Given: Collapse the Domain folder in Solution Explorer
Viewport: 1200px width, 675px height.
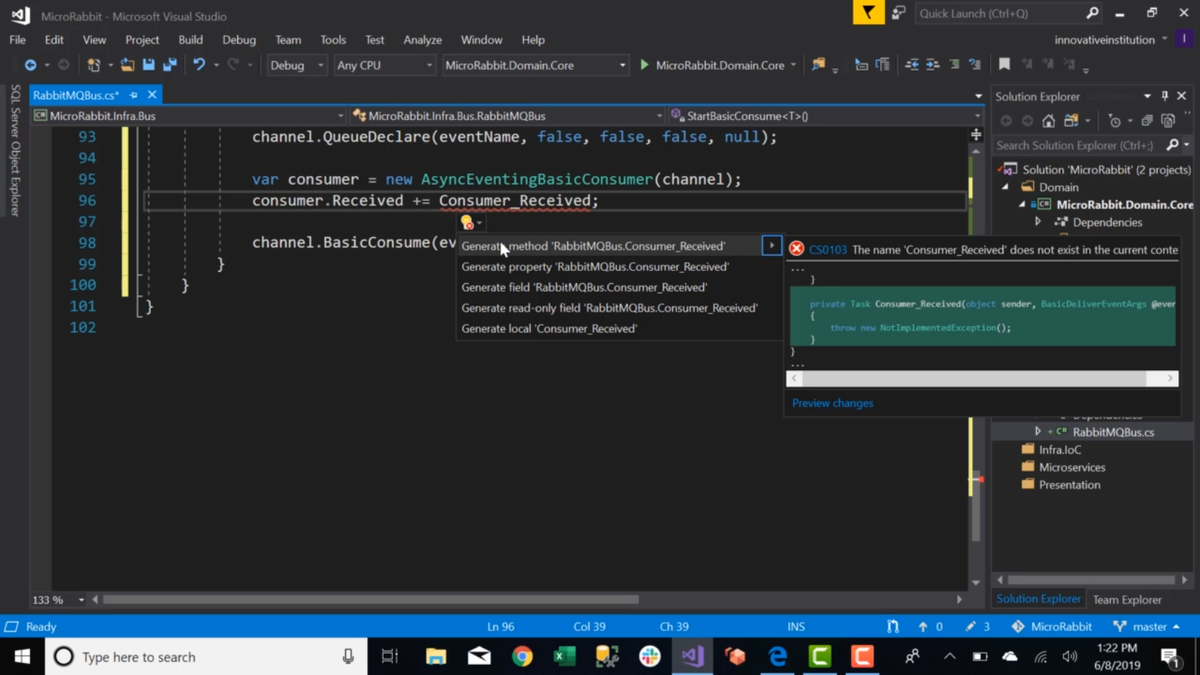Looking at the screenshot, I should (x=1006, y=187).
